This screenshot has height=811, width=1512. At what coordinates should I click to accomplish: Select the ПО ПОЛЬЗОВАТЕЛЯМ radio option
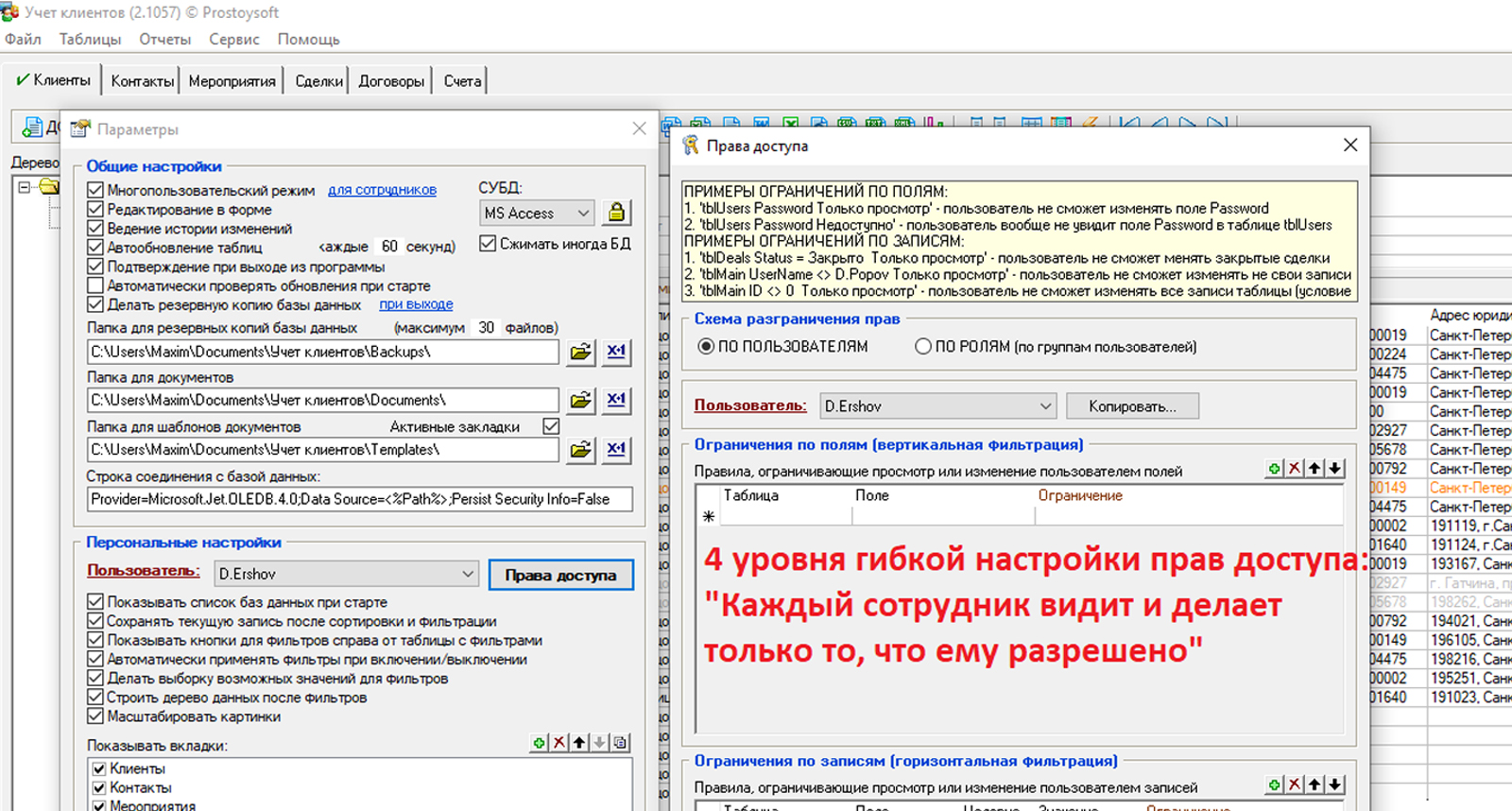[x=706, y=347]
